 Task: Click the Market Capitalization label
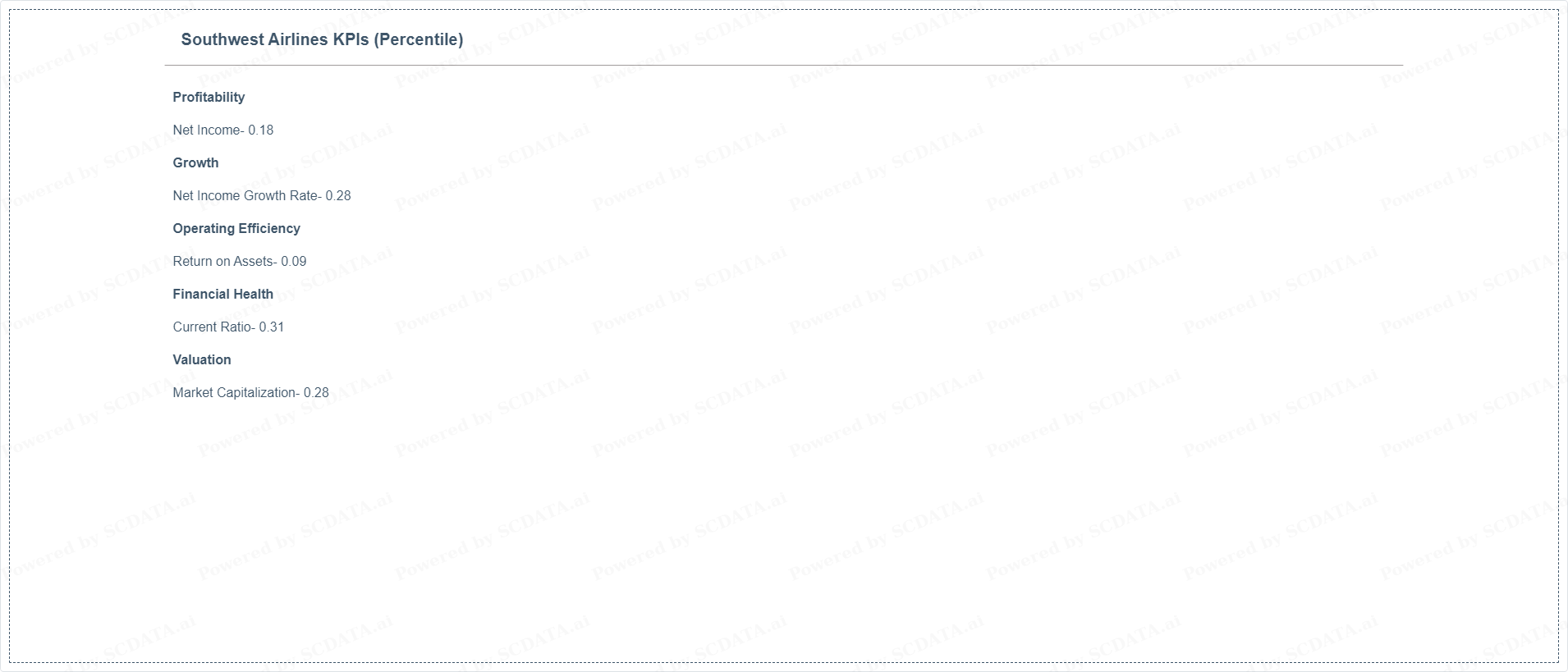click(235, 392)
